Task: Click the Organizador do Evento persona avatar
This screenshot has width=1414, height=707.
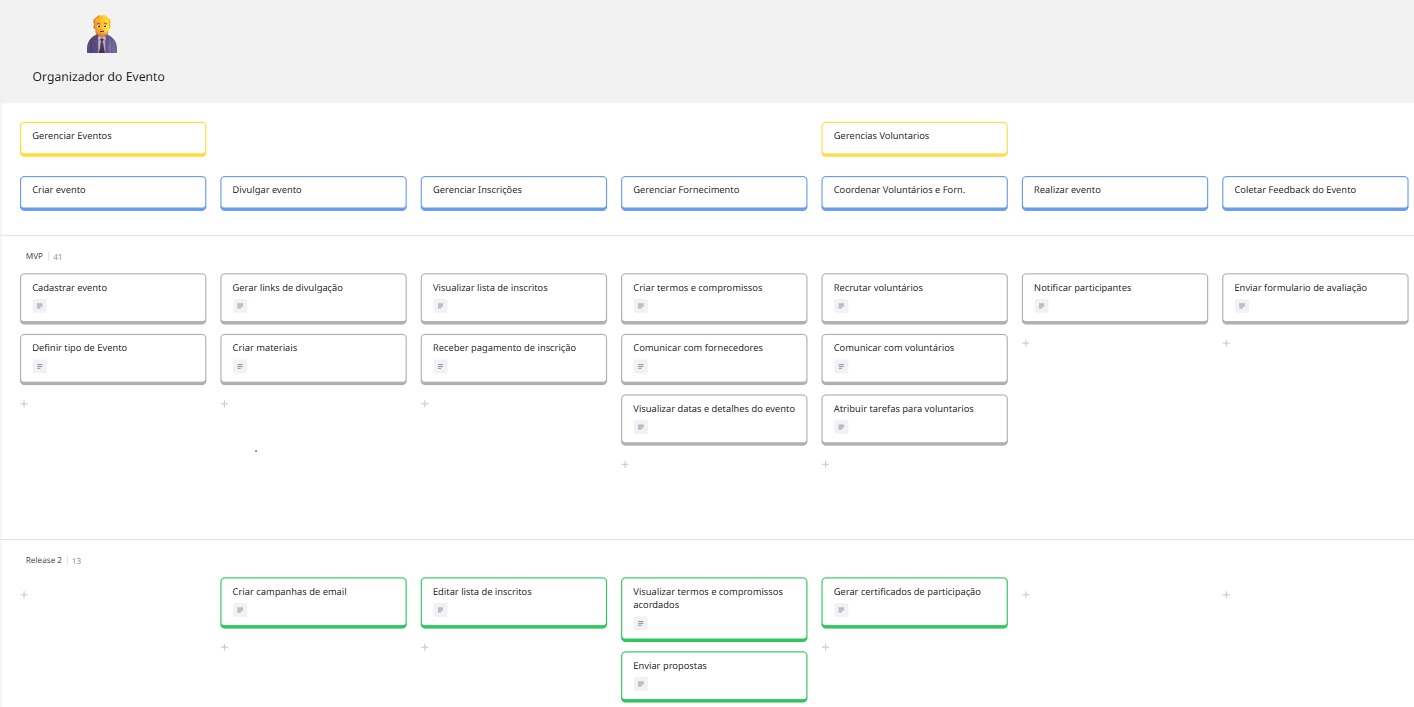Action: click(x=101, y=35)
